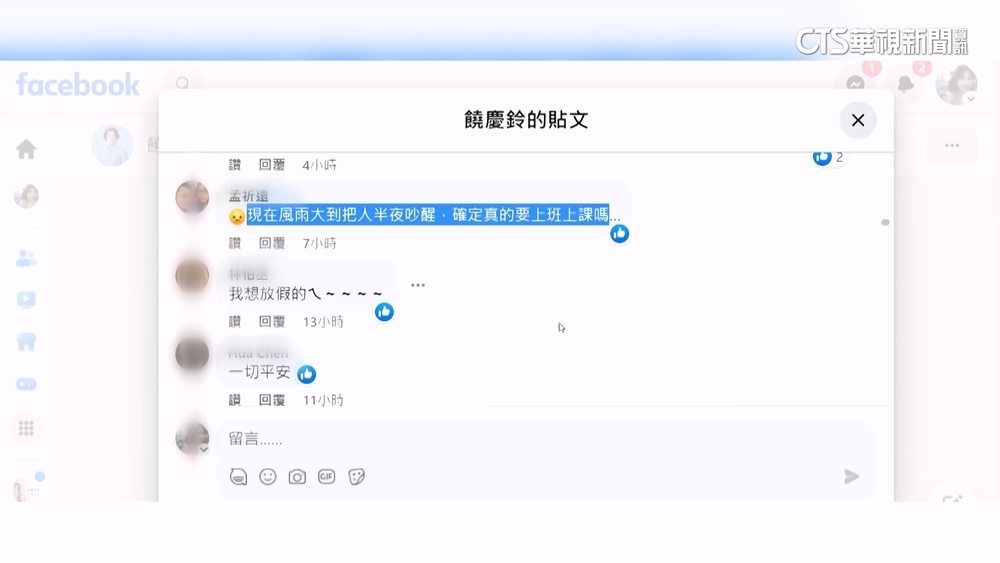The image size is (1000, 563).
Task: Click the 13小時 timestamp
Action: click(x=323, y=321)
